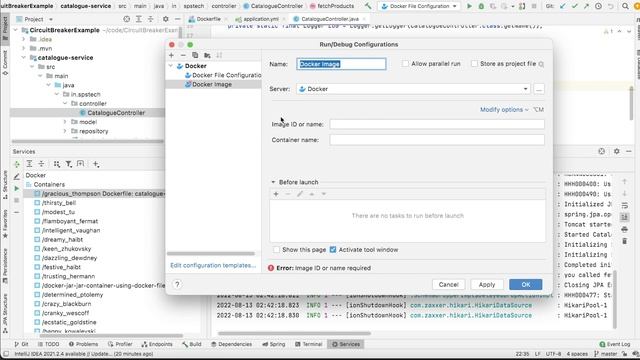Enable Allow parallel run checkbox
Viewport: 640px width, 360px height.
[x=405, y=64]
